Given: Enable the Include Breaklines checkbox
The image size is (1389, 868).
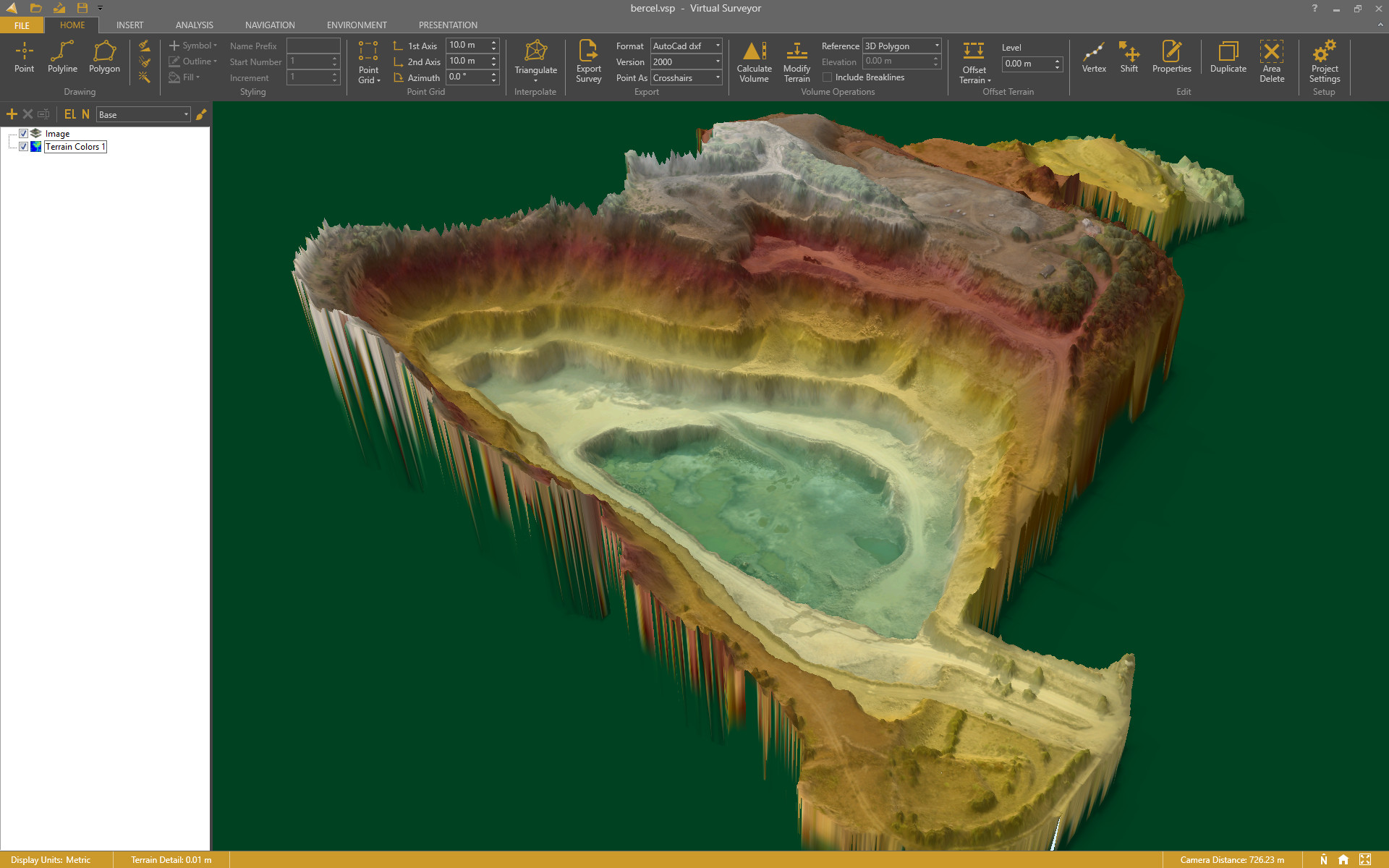Looking at the screenshot, I should [828, 77].
